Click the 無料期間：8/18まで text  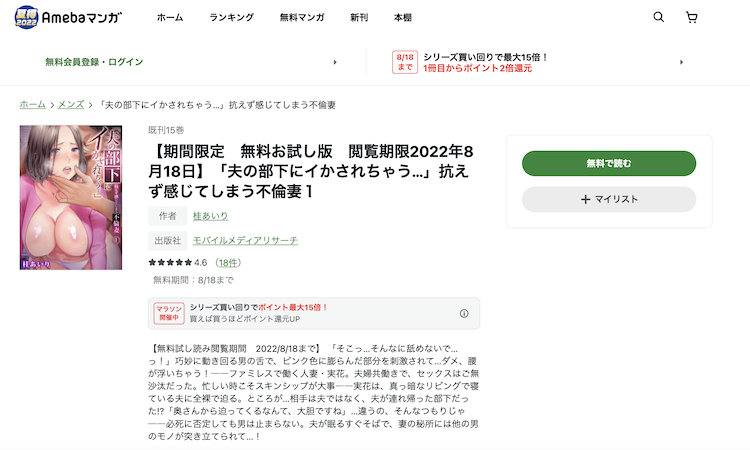pos(193,280)
